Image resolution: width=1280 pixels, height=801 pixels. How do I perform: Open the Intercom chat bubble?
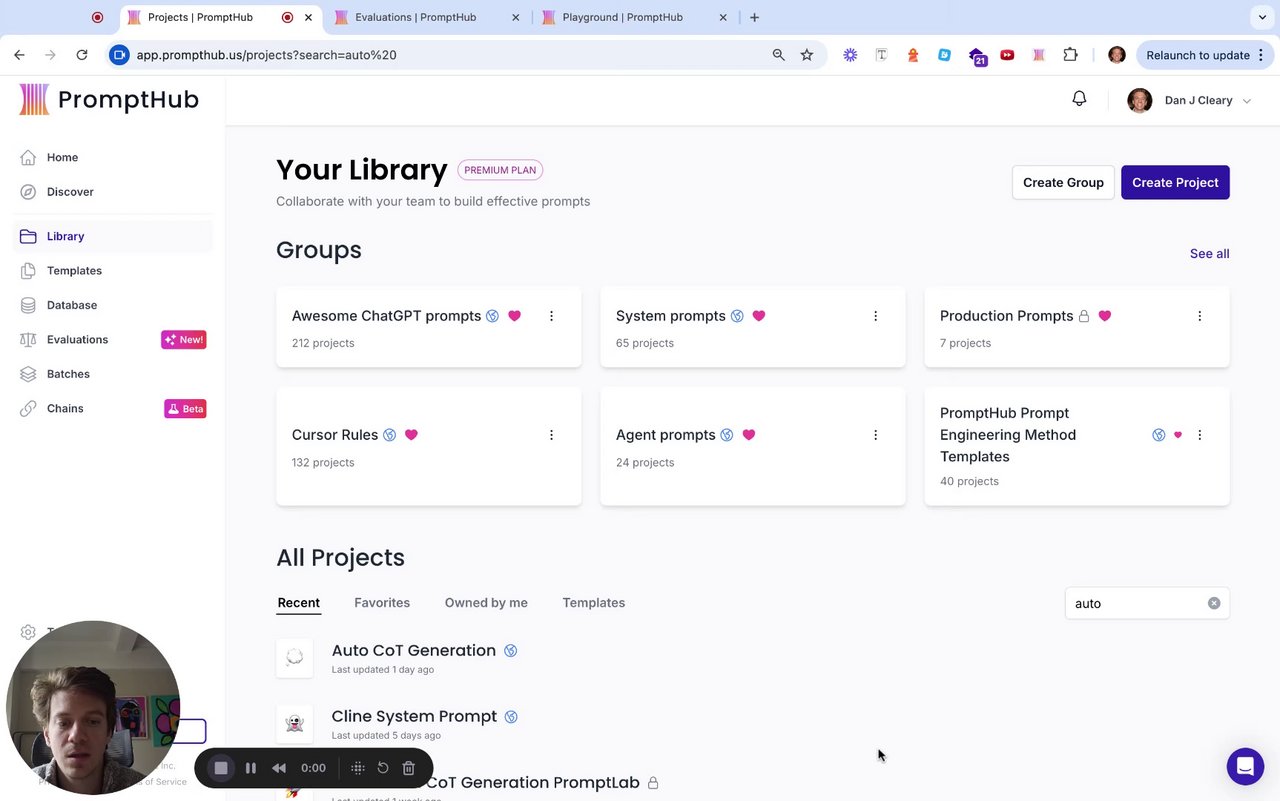1245,766
